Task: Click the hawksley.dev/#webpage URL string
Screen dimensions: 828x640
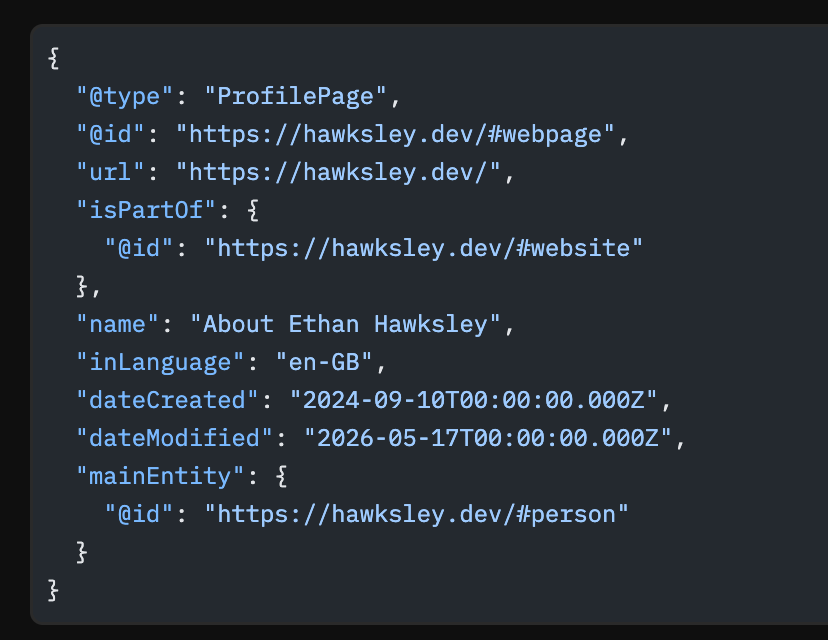Action: [x=396, y=135]
